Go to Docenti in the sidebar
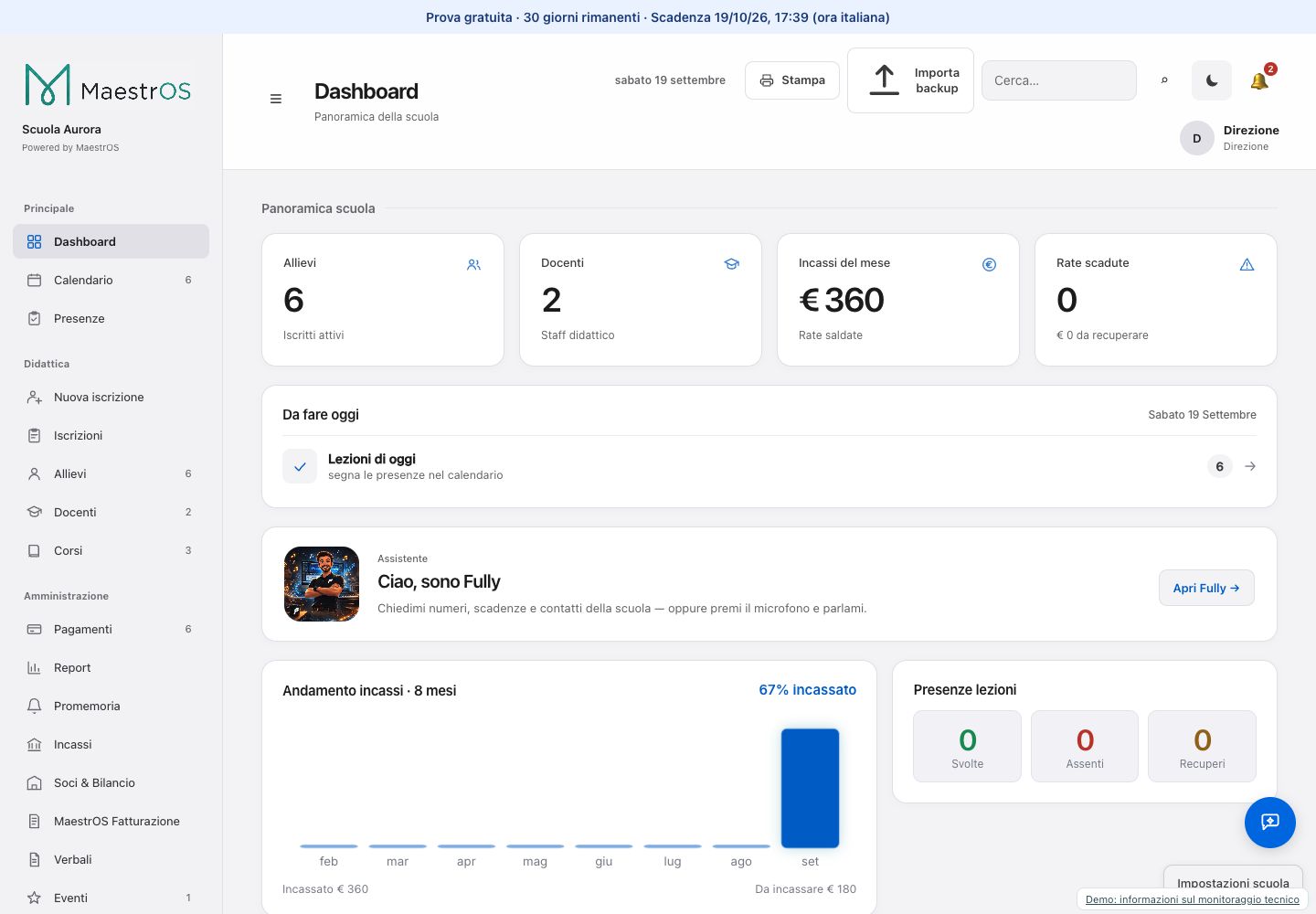 click(111, 512)
